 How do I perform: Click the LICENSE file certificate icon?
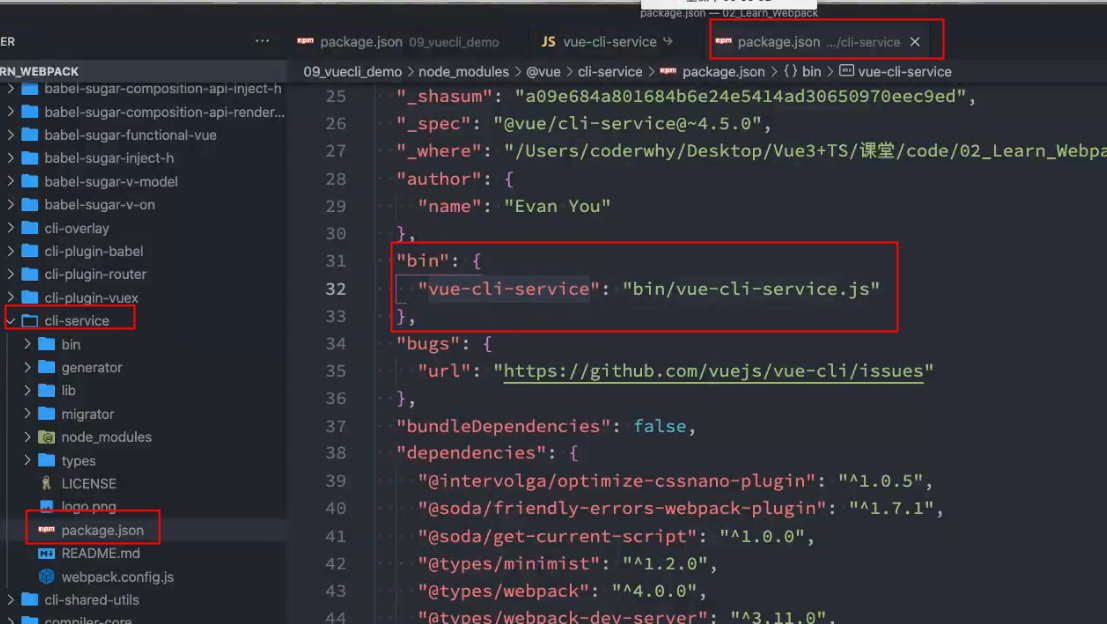pyautogui.click(x=47, y=484)
